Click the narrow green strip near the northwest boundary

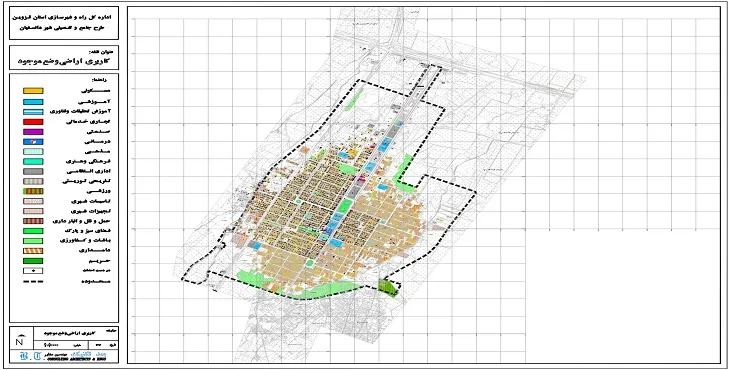pyautogui.click(x=354, y=100)
